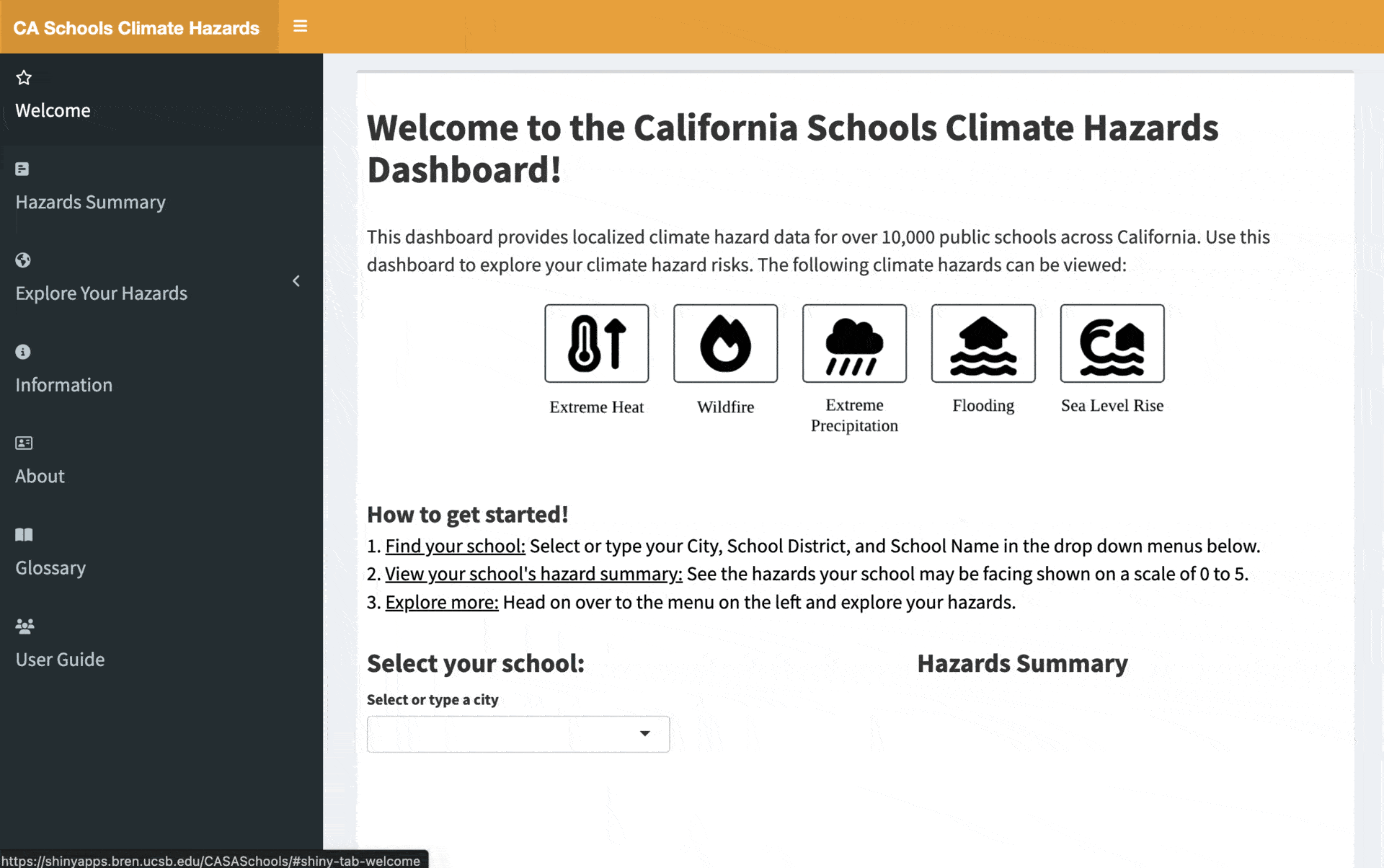This screenshot has height=868, width=1384.
Task: Open the city selection dropdown
Action: point(518,733)
